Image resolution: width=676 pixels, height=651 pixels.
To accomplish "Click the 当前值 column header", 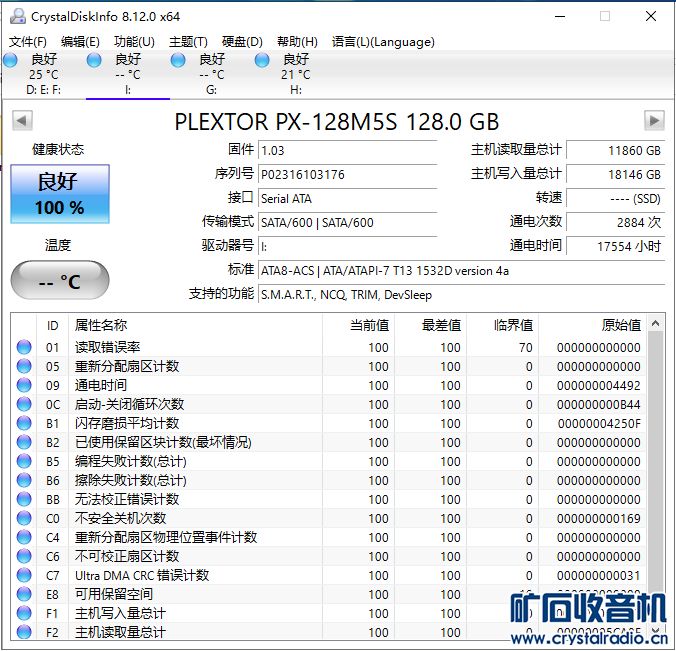I will click(358, 326).
